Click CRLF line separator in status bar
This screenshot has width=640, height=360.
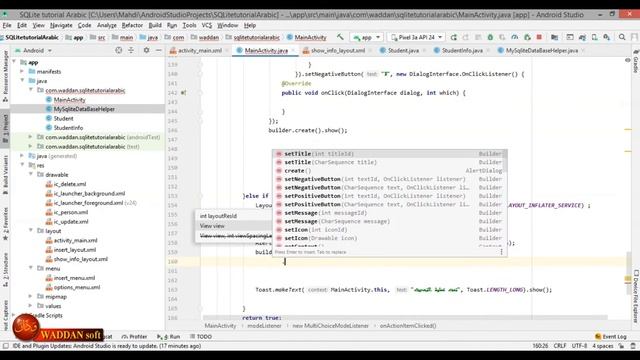click(x=560, y=346)
